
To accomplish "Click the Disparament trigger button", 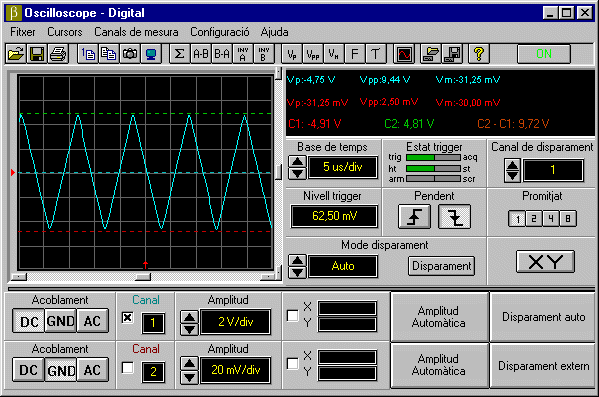I will tap(441, 266).
